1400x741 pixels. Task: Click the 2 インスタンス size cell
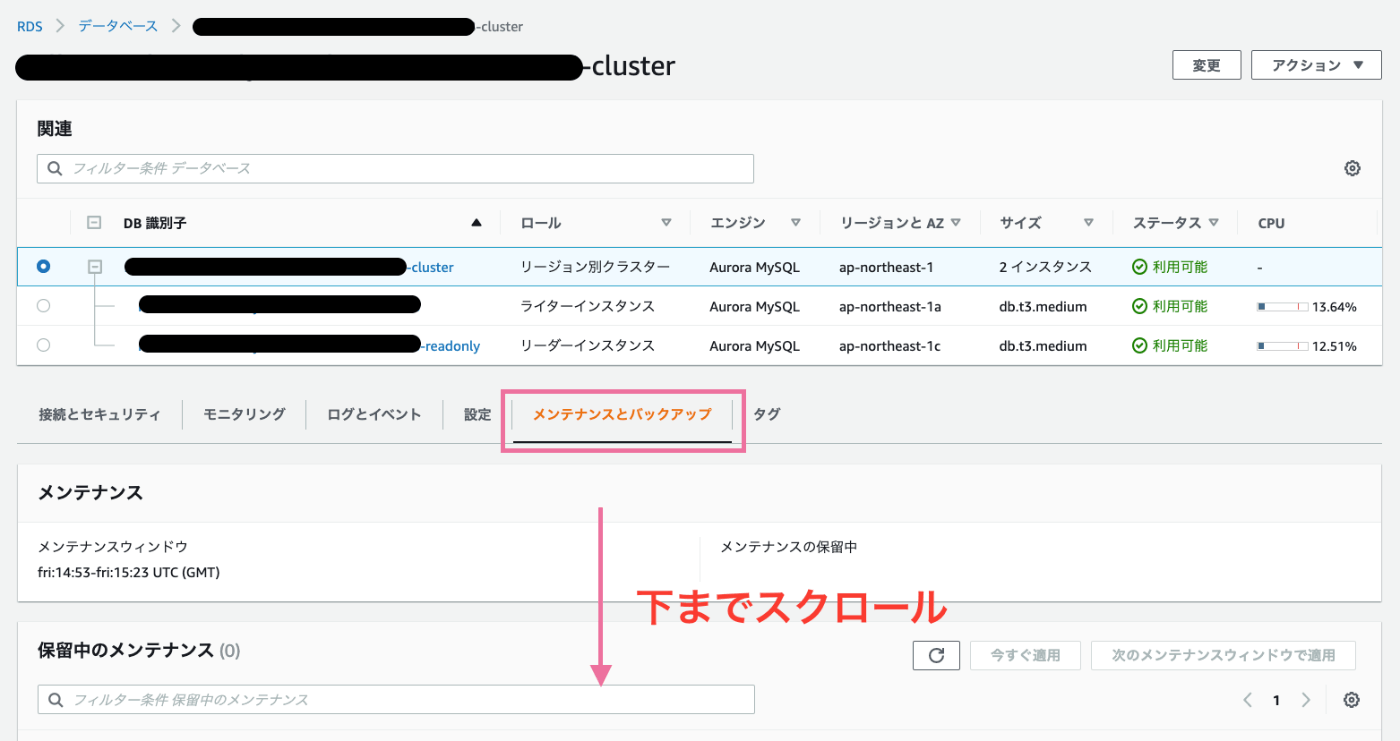pos(1046,267)
